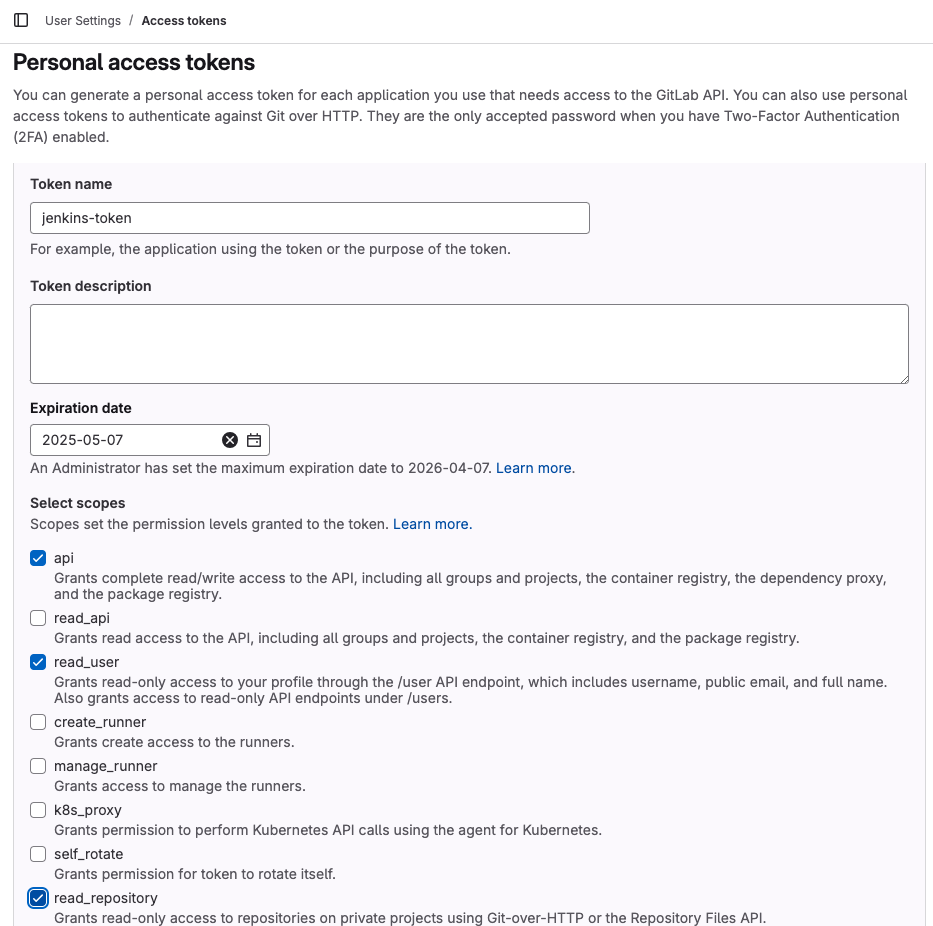The image size is (933, 926).
Task: Select the Access tokens breadcrumb item
Action: click(184, 20)
